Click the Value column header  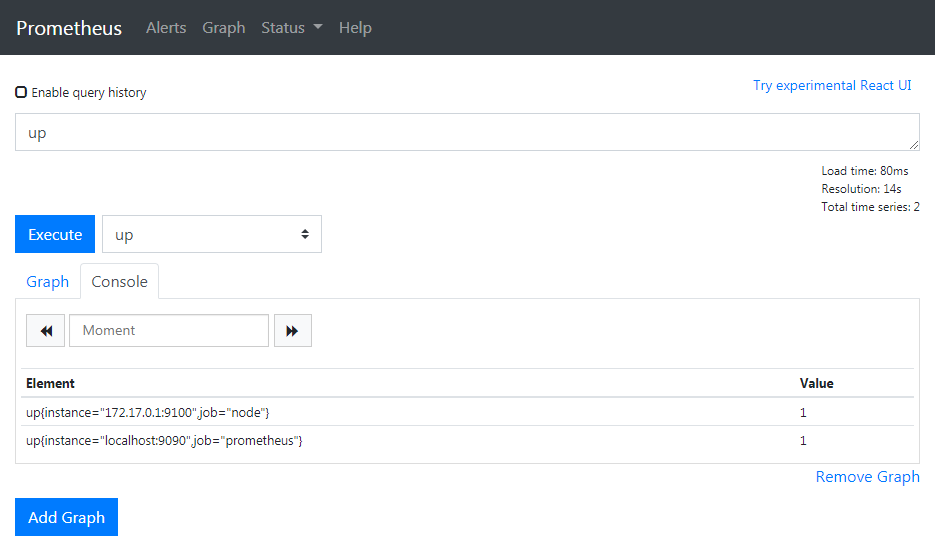[816, 383]
